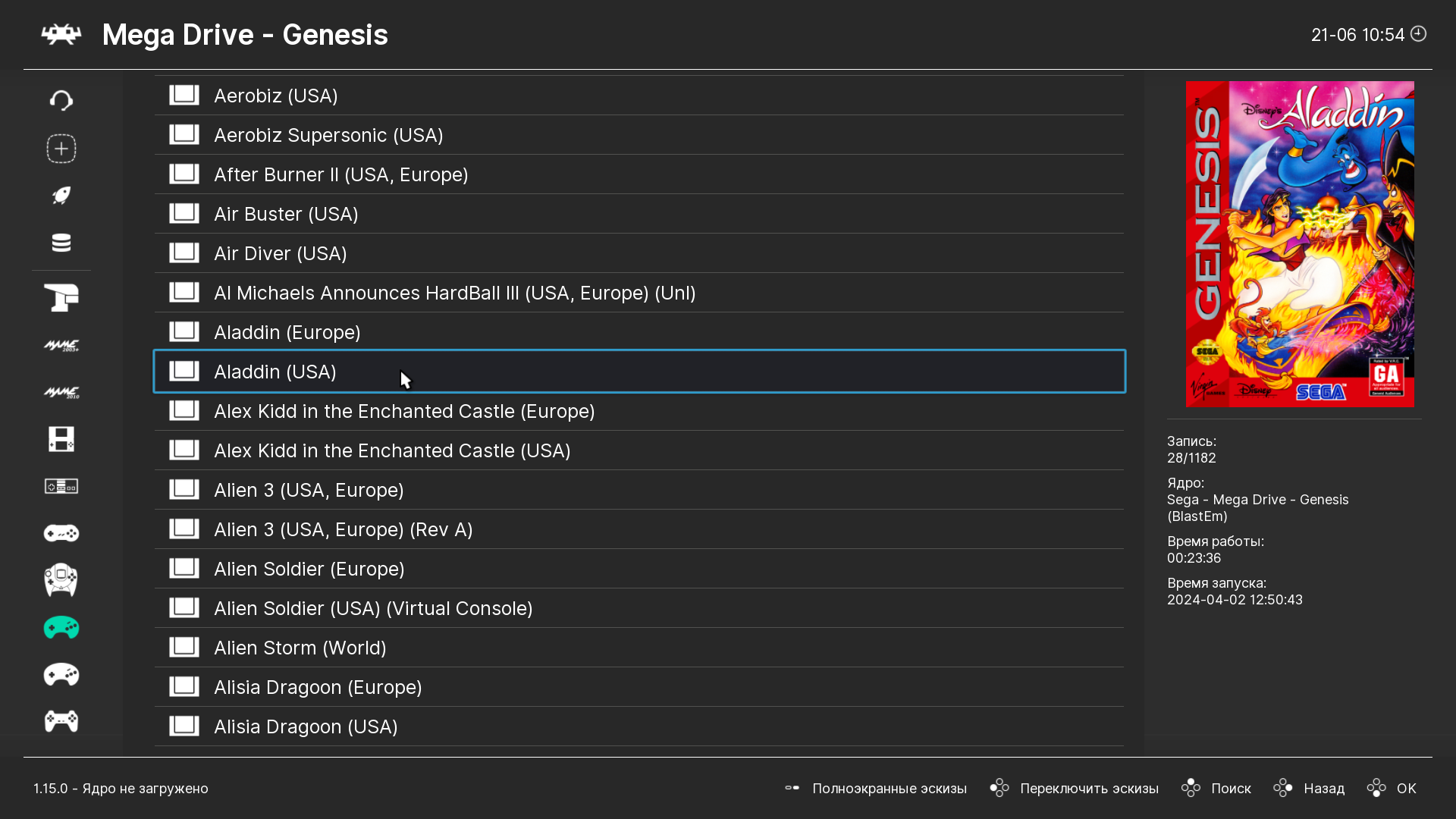This screenshot has height=819, width=1456.
Task: Select the gamepad icon below Mega Drive
Action: coord(61,675)
